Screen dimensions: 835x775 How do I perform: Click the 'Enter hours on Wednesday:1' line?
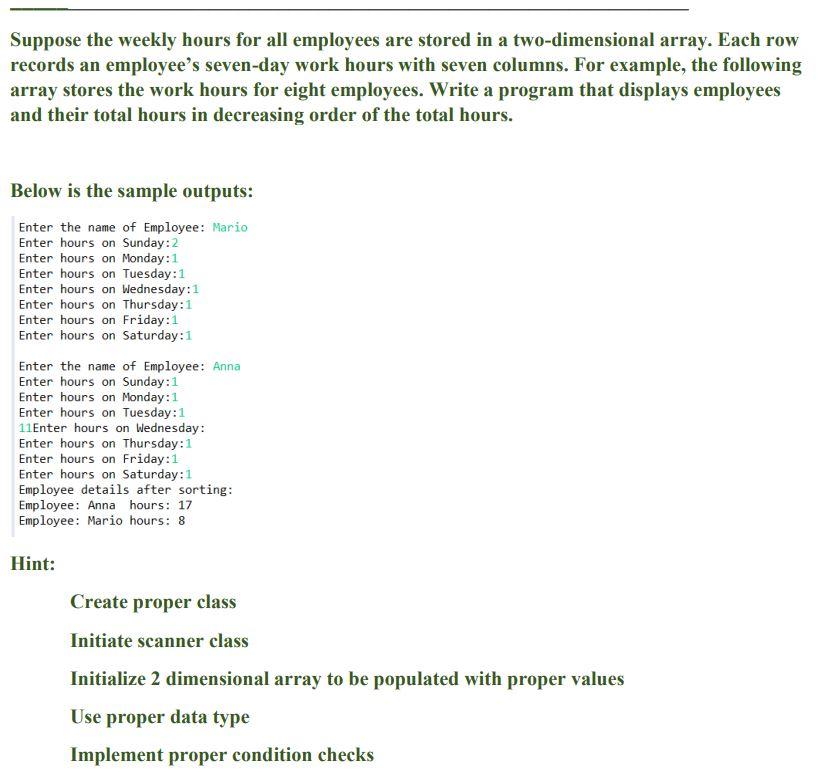coord(109,289)
